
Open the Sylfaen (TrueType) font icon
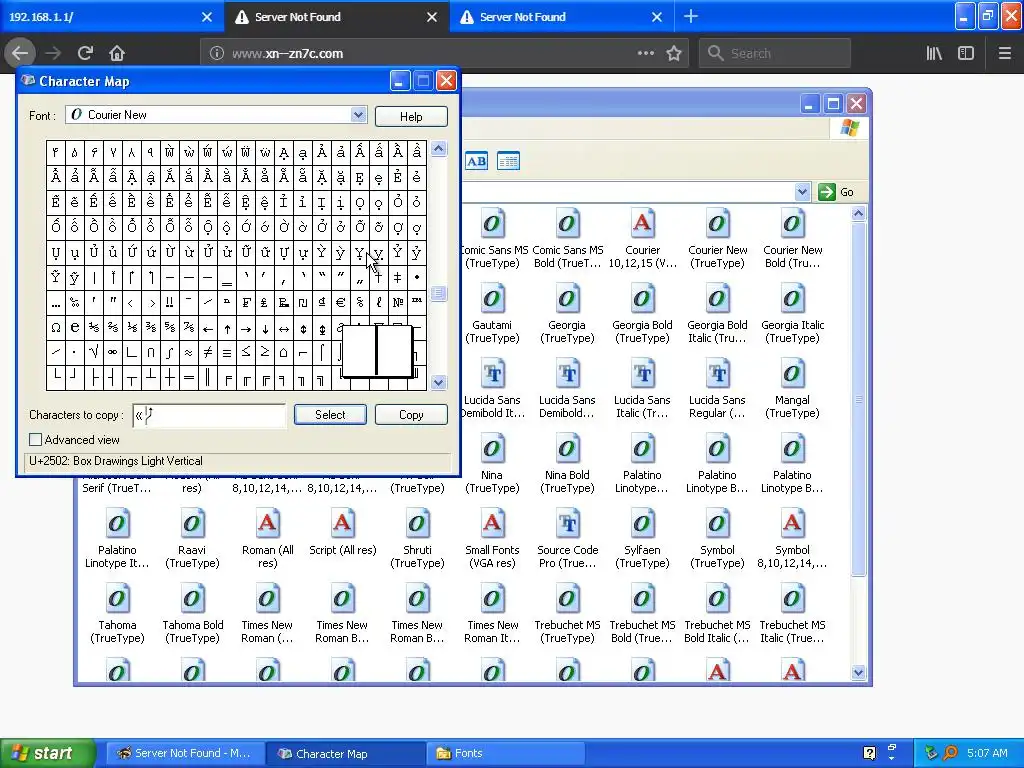point(642,524)
